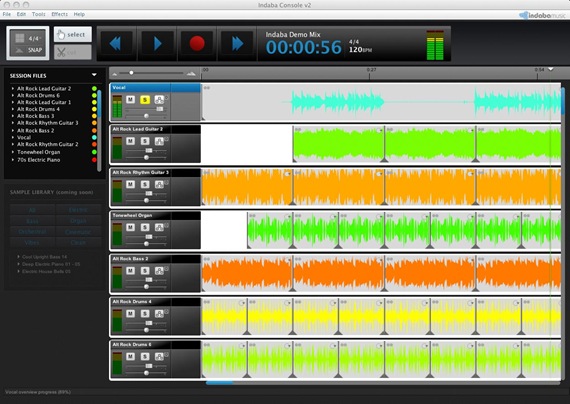Mute the Alt Rock Drums 4 track

coord(131,313)
